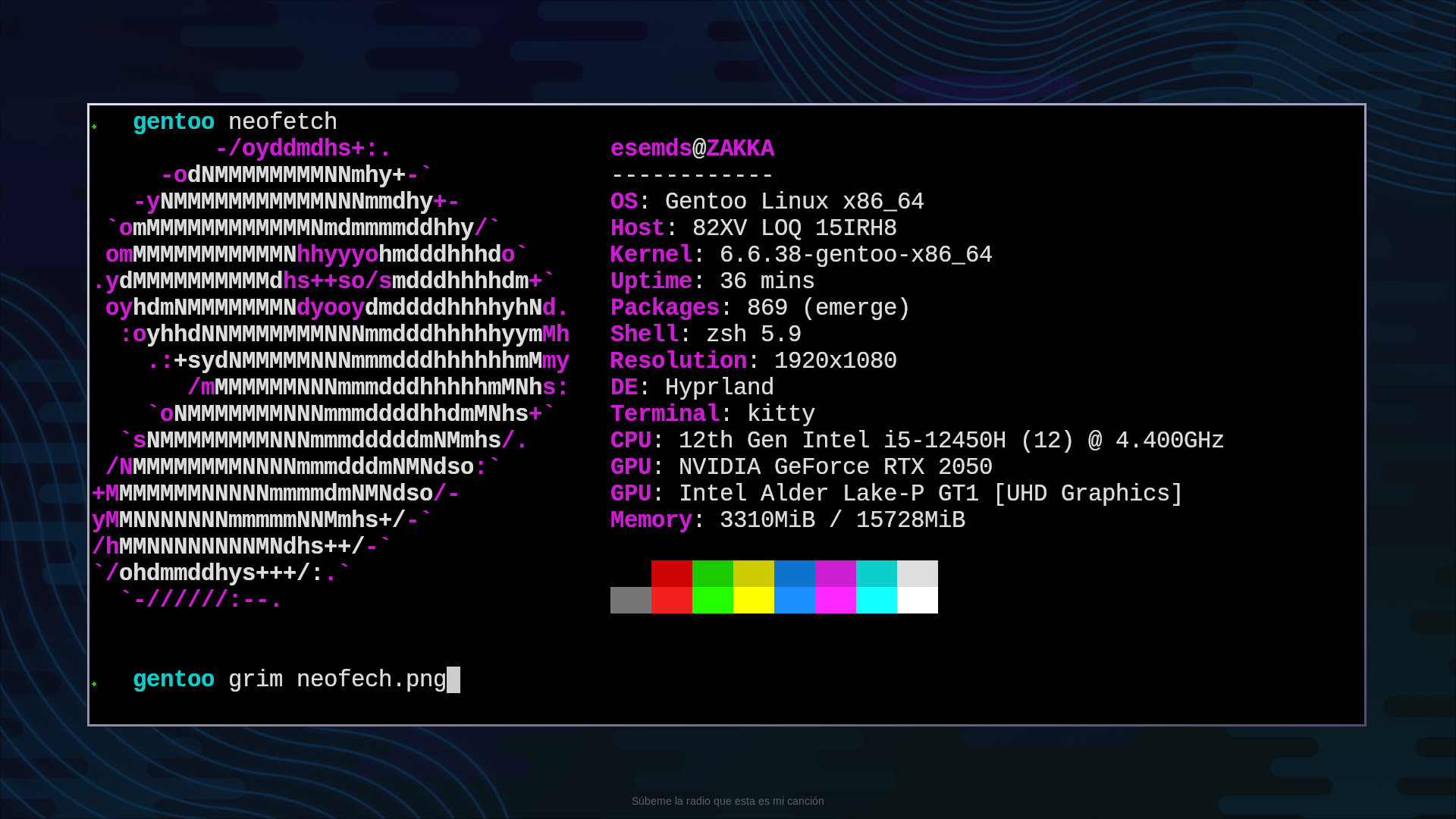
Task: Click the bright red color block
Action: [x=671, y=600]
